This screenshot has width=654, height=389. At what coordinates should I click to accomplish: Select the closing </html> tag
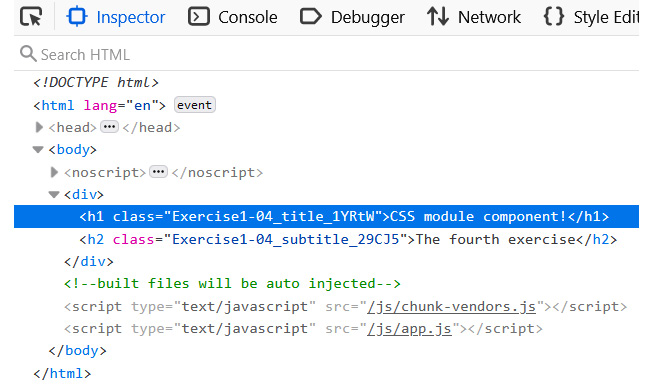click(62, 374)
